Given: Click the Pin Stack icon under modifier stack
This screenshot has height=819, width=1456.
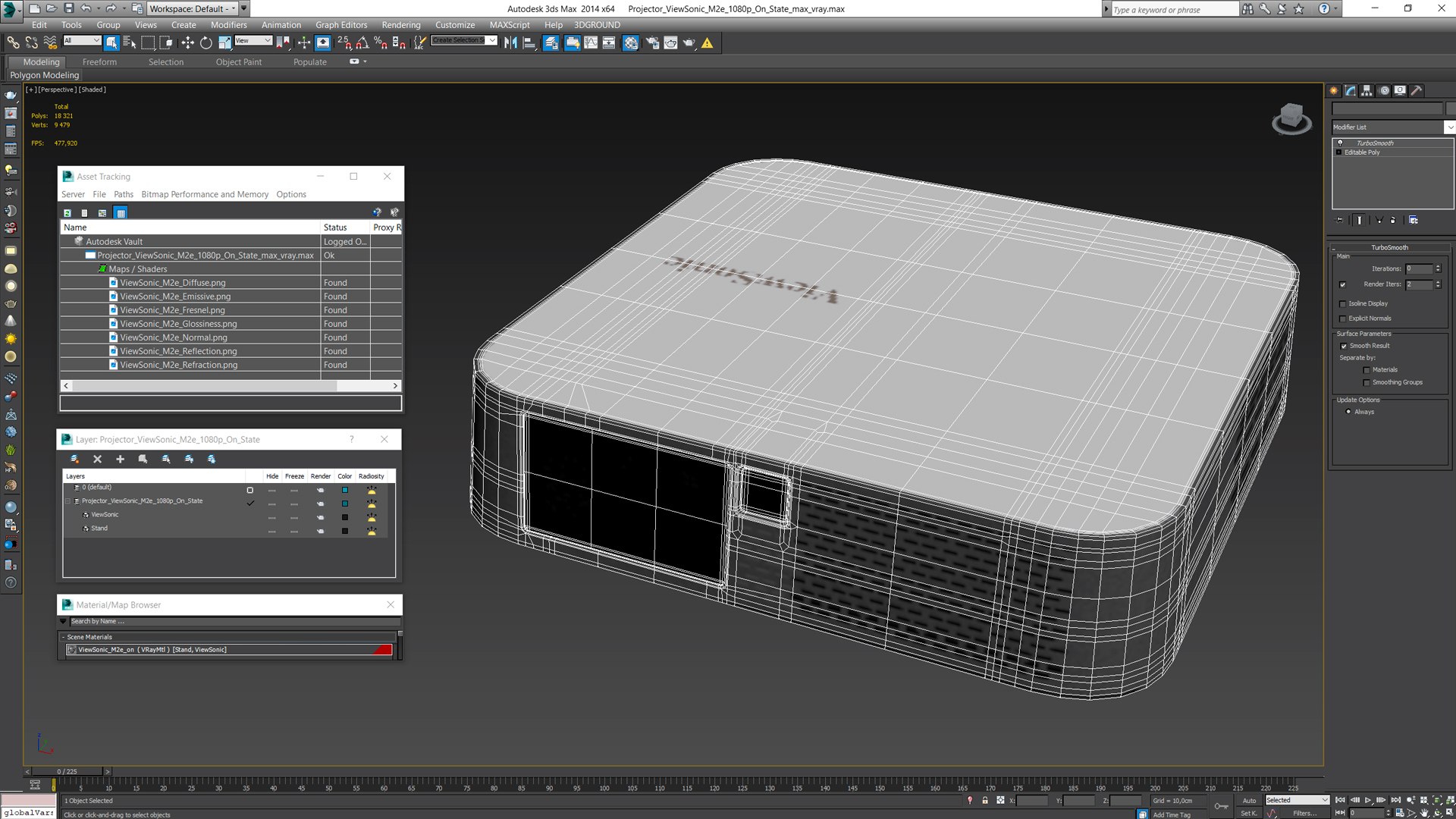Looking at the screenshot, I should tap(1340, 220).
